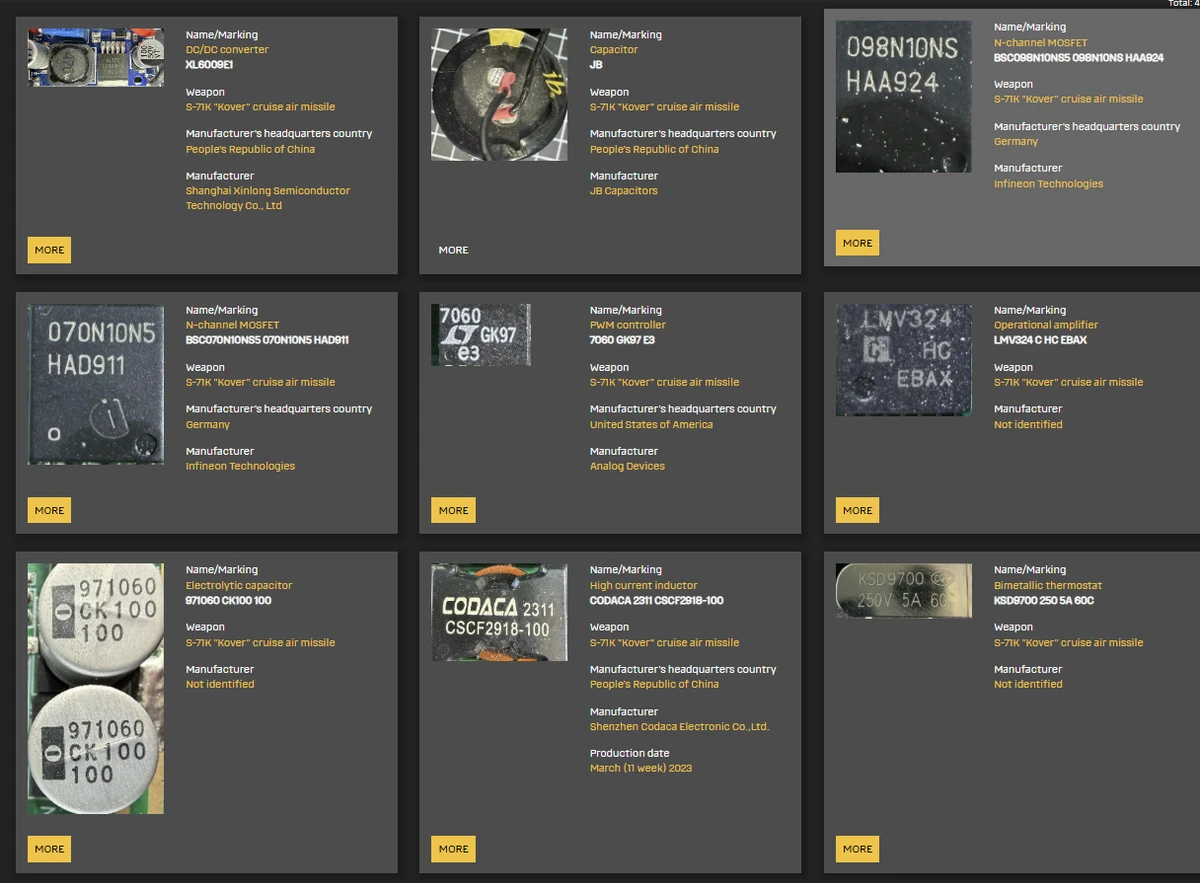The height and width of the screenshot is (883, 1200).
Task: Click MORE under the PWM controller card
Action: tap(453, 510)
